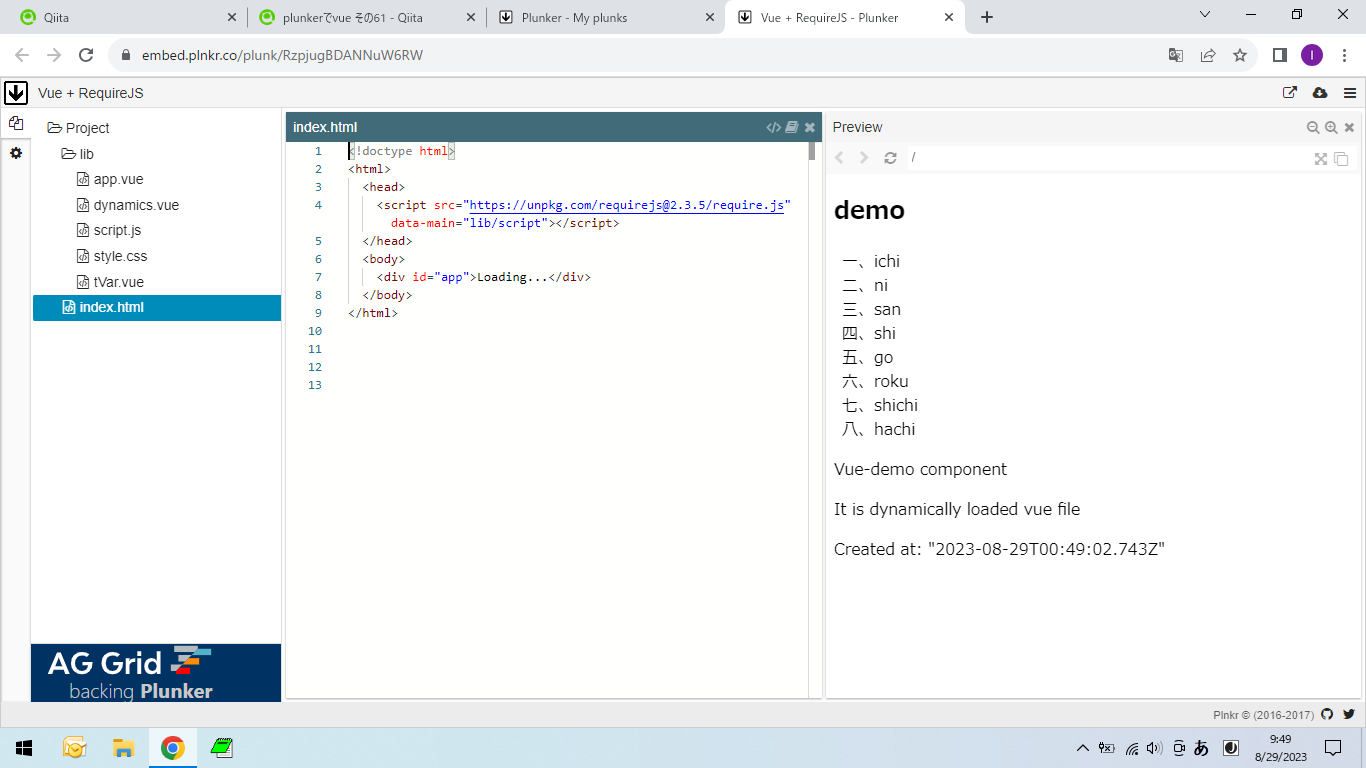Open plunk in new window icon

[x=1290, y=92]
